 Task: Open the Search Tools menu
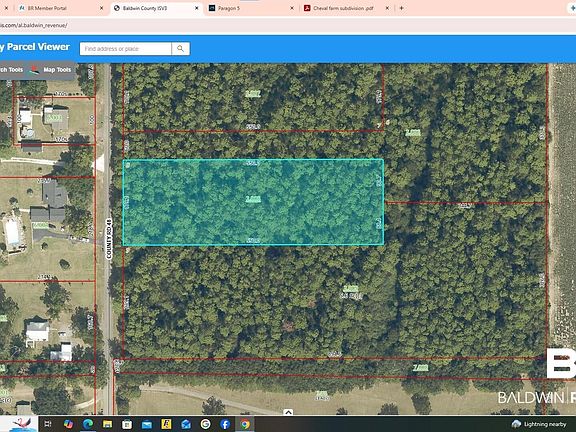click(11, 70)
